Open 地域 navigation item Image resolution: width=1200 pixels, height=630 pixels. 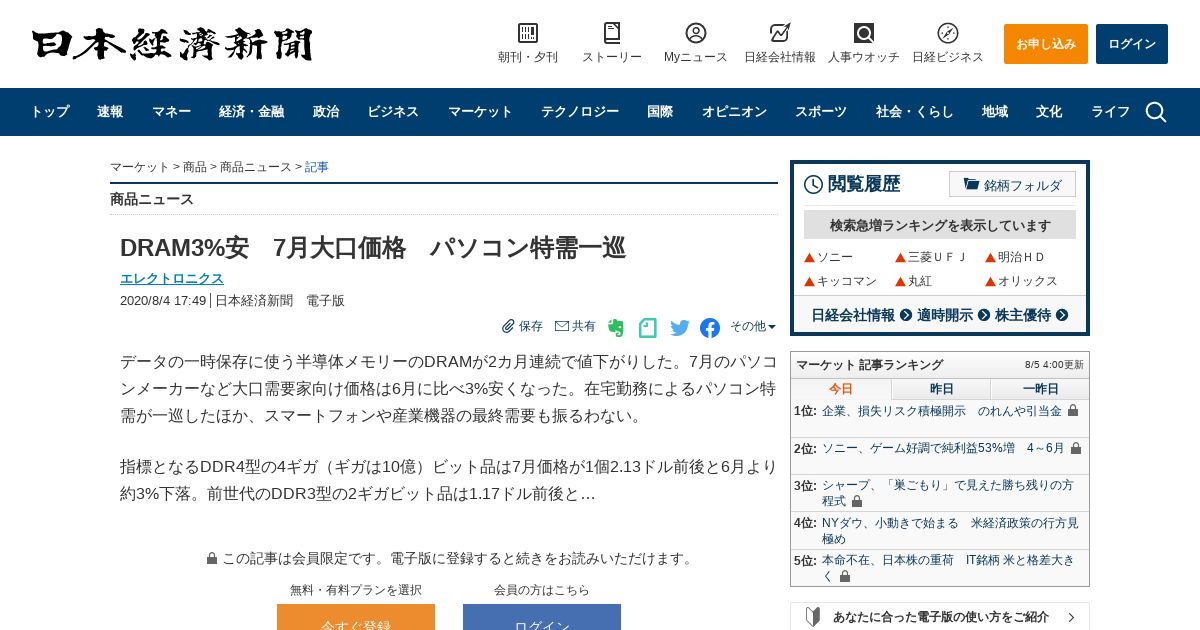[x=995, y=112]
